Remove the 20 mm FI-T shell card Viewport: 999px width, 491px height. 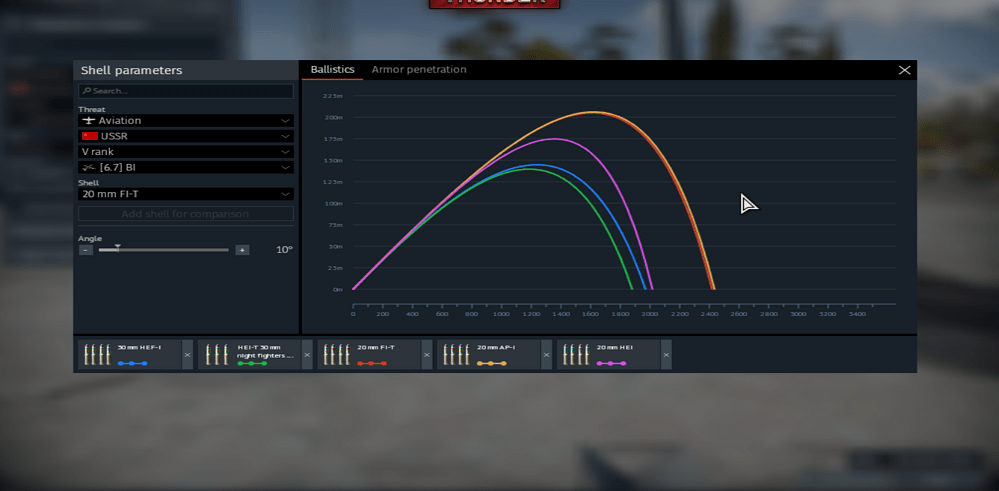click(x=427, y=355)
